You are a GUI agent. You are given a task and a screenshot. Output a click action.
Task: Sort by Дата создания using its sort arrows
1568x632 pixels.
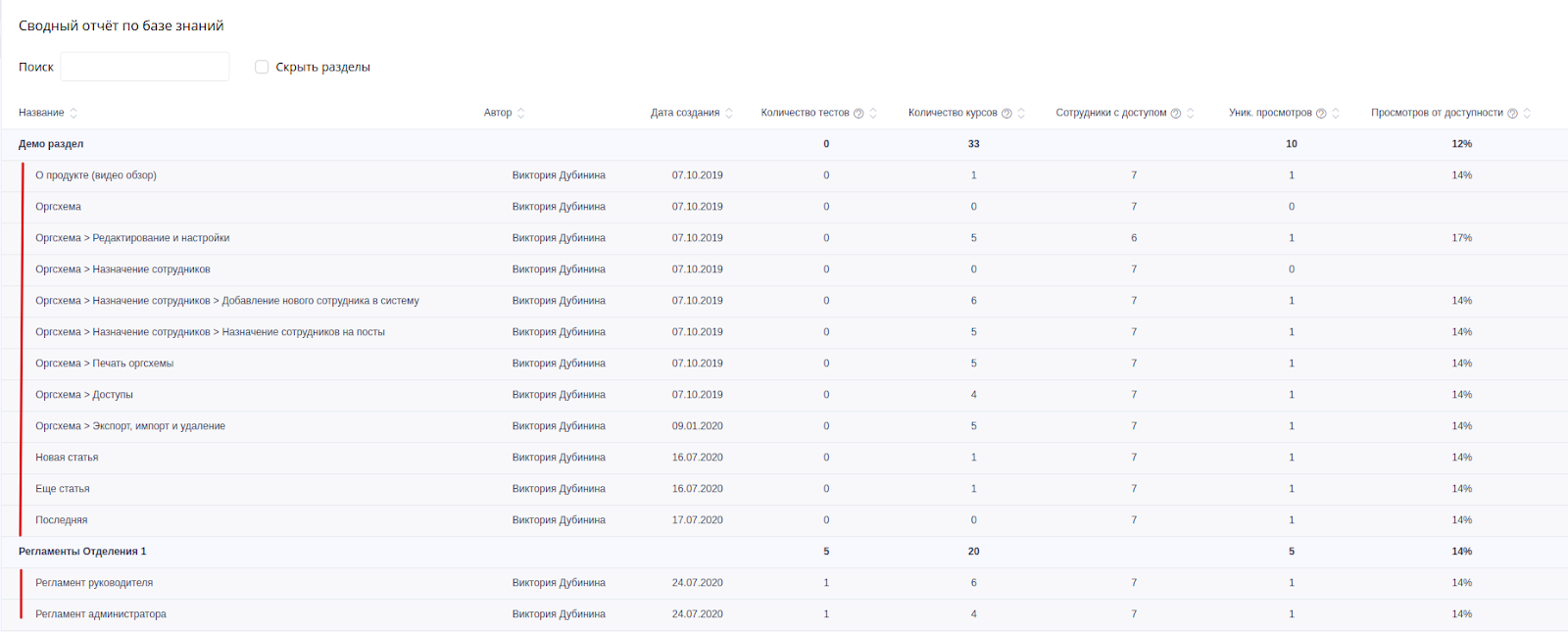click(x=729, y=114)
